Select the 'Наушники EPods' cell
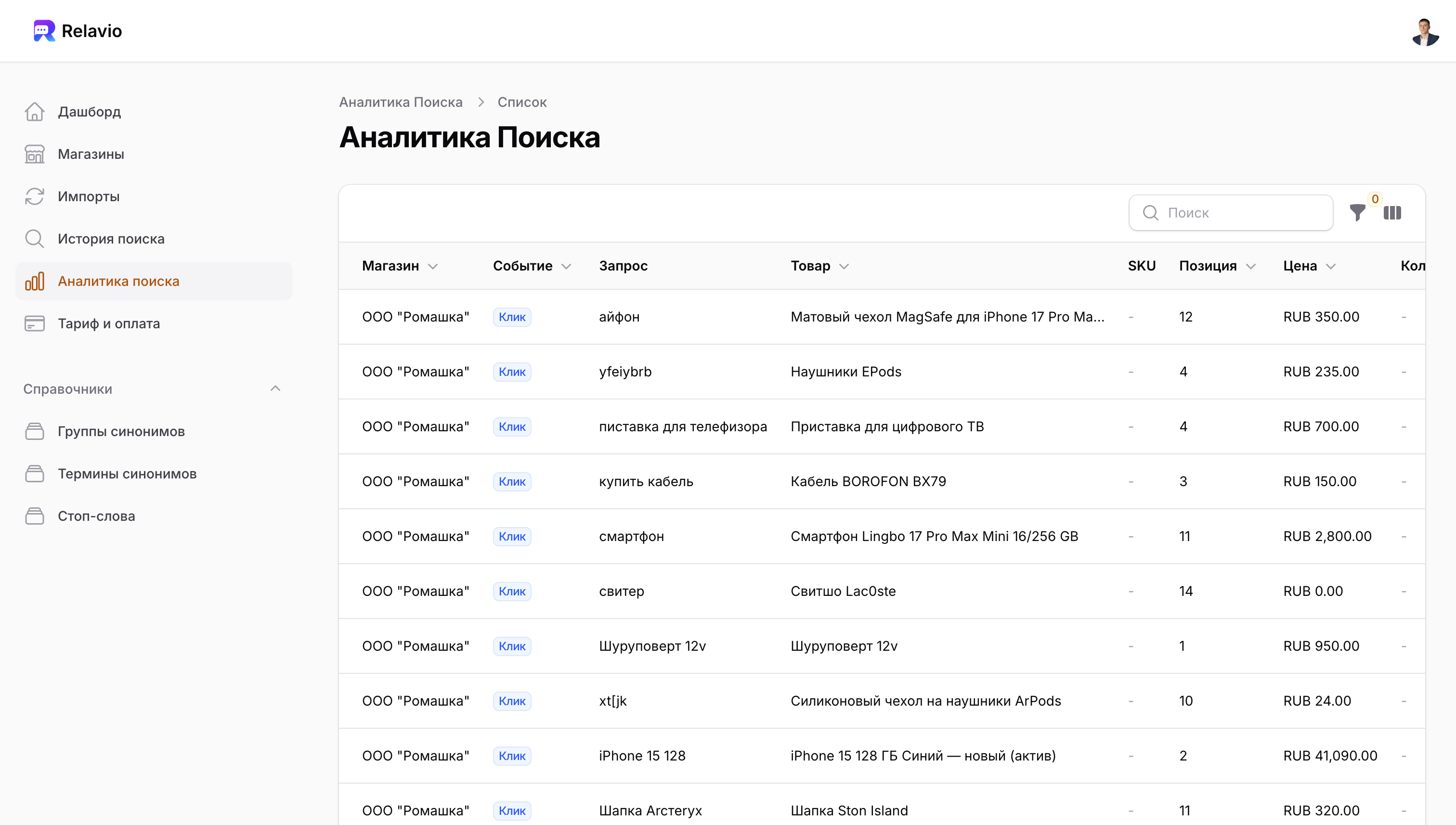This screenshot has width=1456, height=825. pyautogui.click(x=845, y=372)
